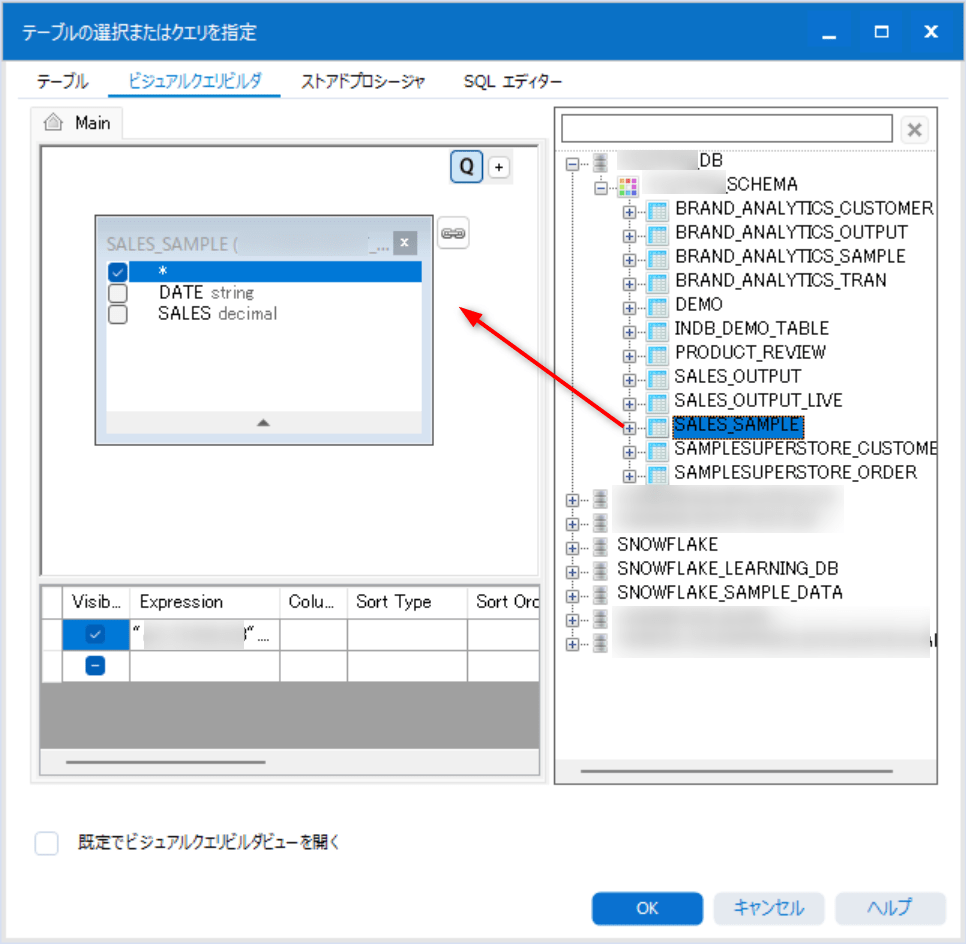The image size is (966, 944).
Task: Switch to the SQL エディター tab
Action: pyautogui.click(x=512, y=82)
